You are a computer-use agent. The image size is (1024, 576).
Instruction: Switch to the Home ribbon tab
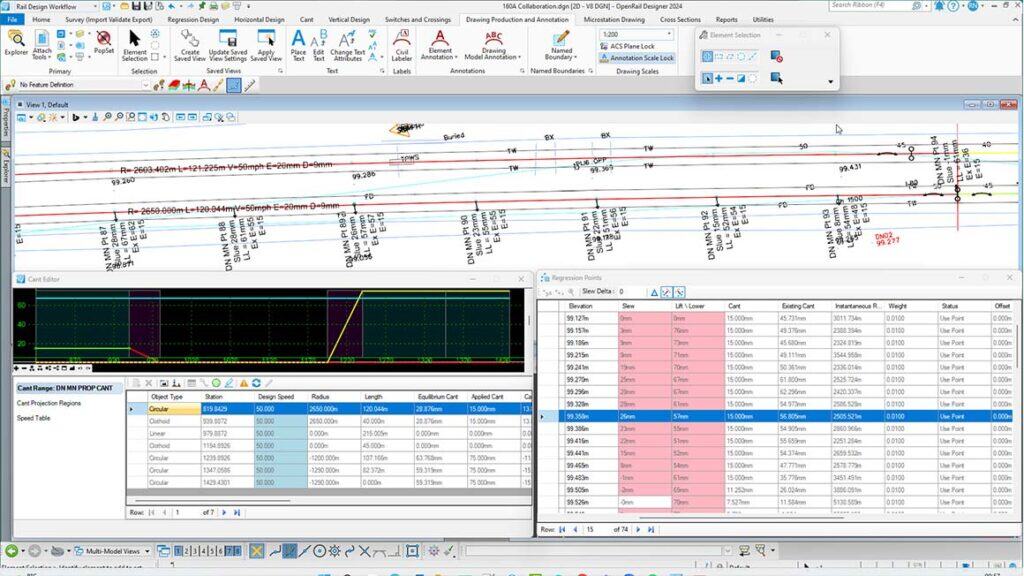(41, 20)
